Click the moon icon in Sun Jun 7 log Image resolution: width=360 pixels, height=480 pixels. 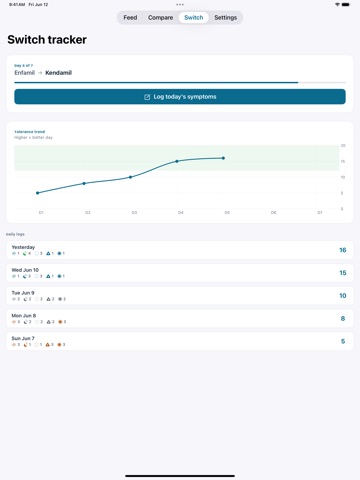tap(25, 345)
